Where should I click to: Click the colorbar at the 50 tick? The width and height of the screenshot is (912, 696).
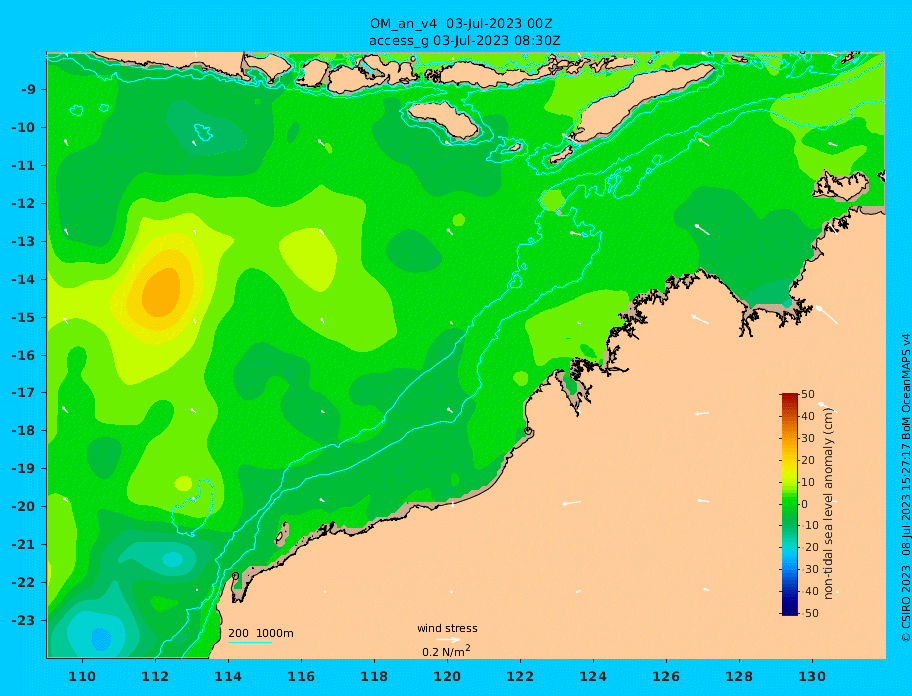pos(790,395)
